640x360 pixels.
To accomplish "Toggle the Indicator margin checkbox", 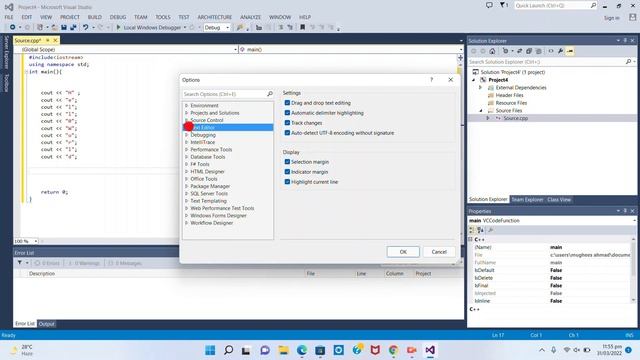I will click(x=287, y=172).
